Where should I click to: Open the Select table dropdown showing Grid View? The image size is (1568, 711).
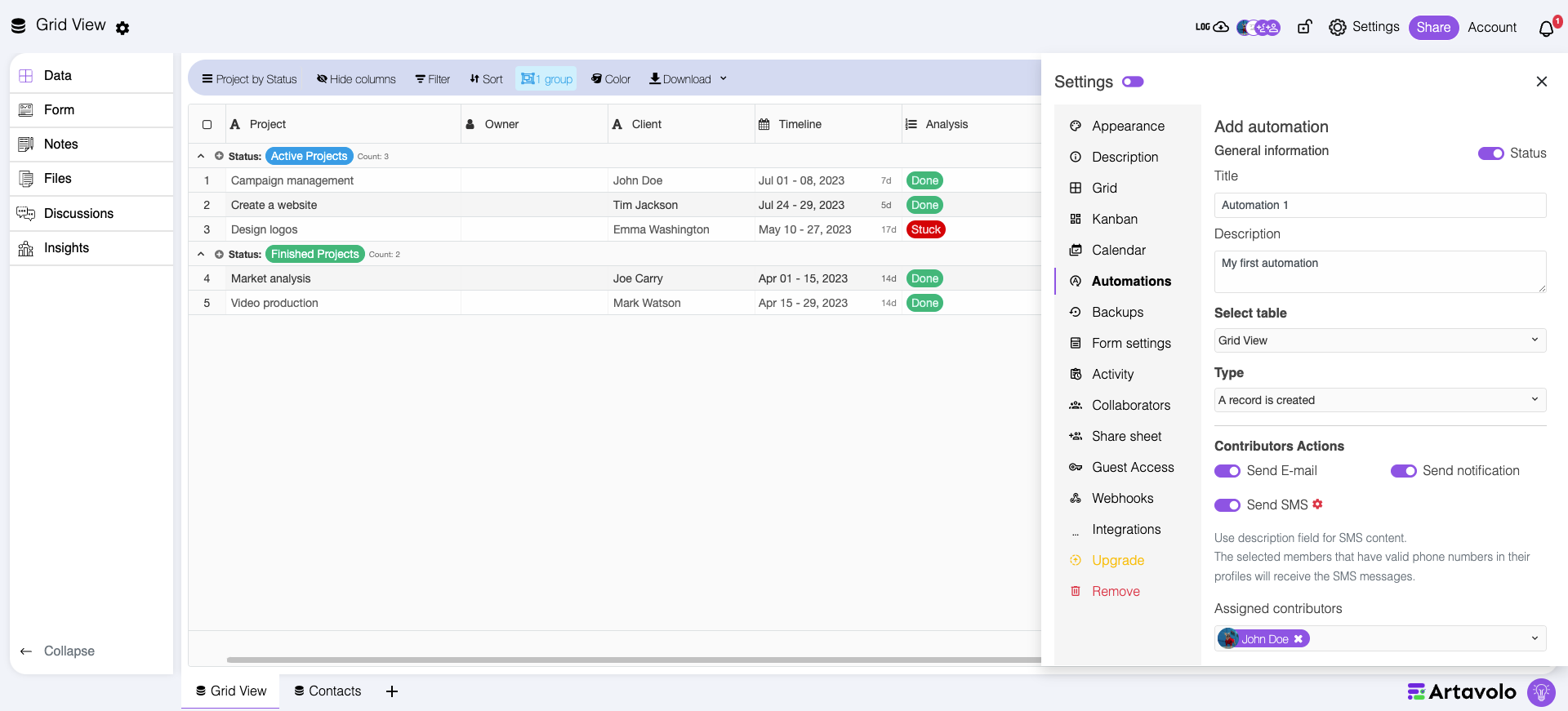pos(1380,340)
